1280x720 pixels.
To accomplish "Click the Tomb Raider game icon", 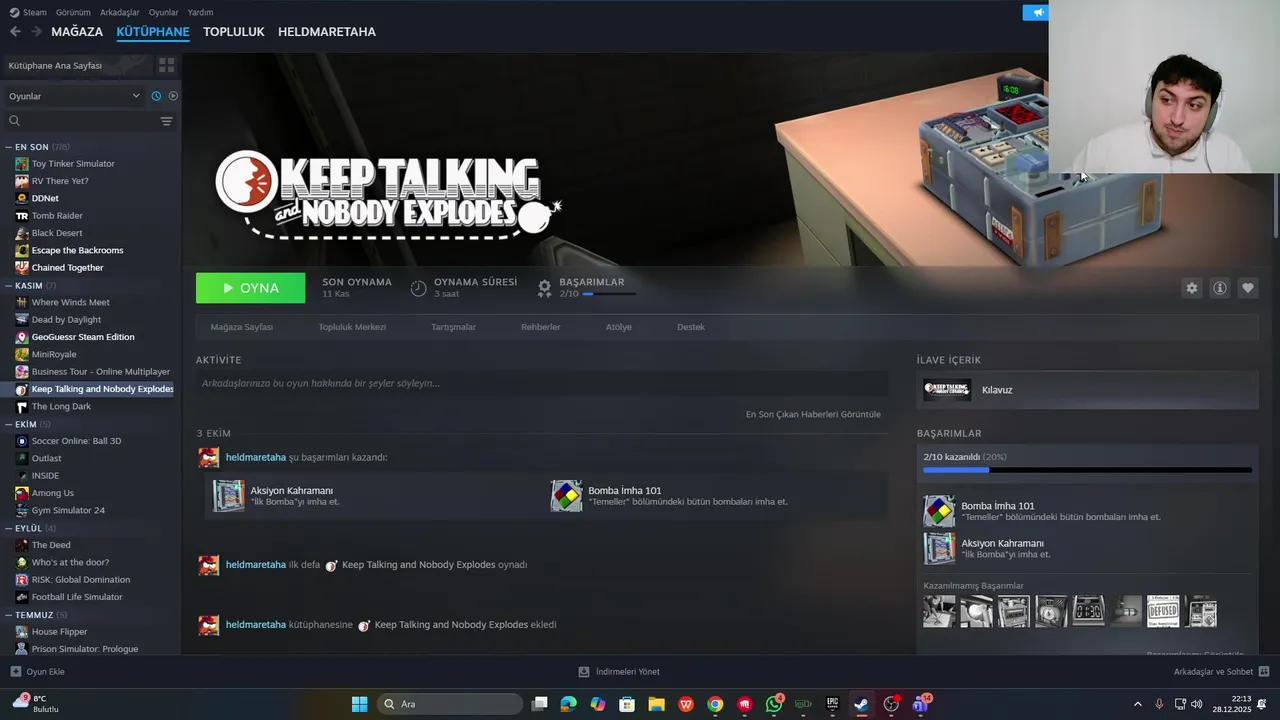I will (x=22, y=216).
